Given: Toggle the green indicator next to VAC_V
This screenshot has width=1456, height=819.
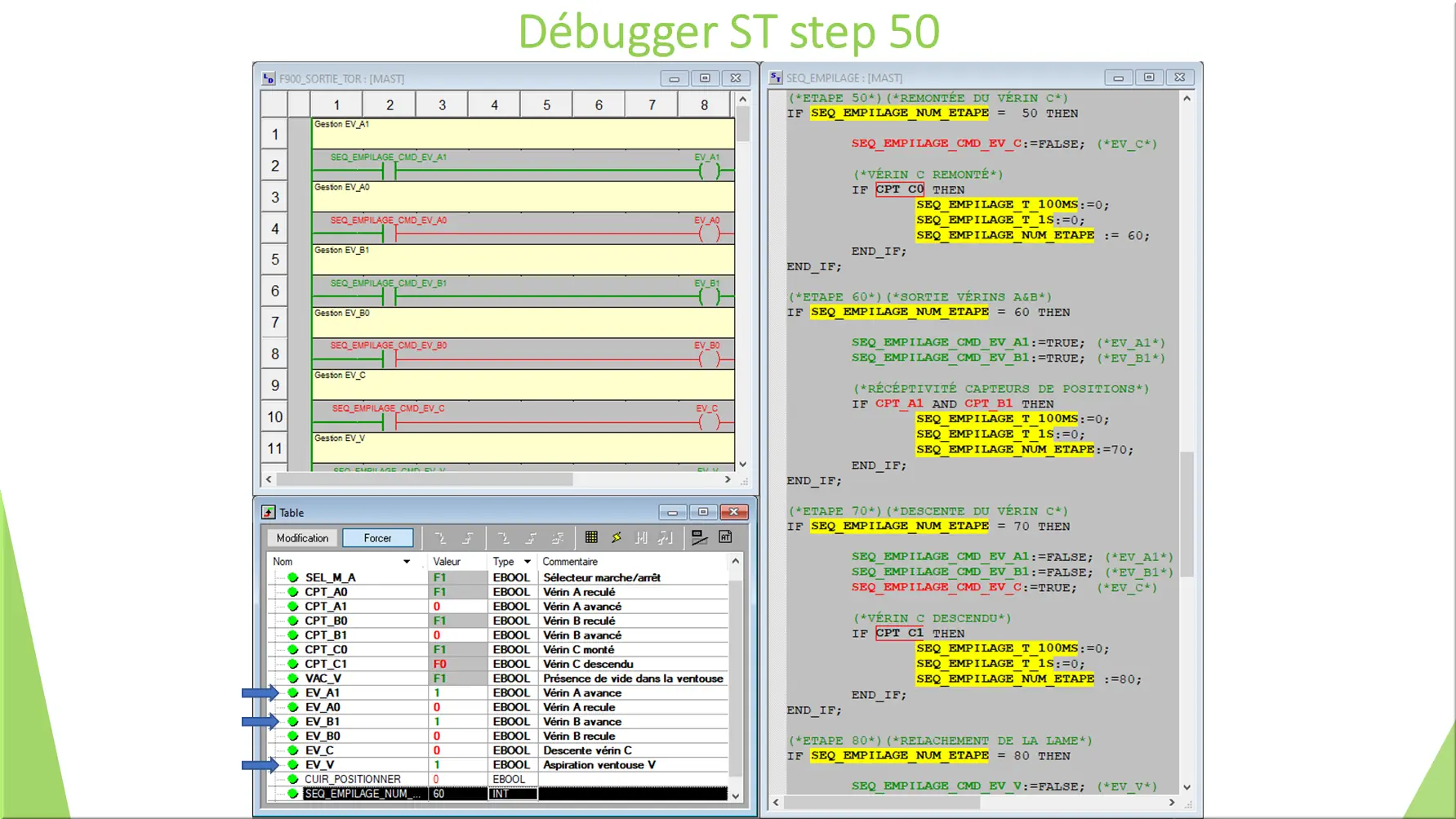Looking at the screenshot, I should click(x=292, y=678).
